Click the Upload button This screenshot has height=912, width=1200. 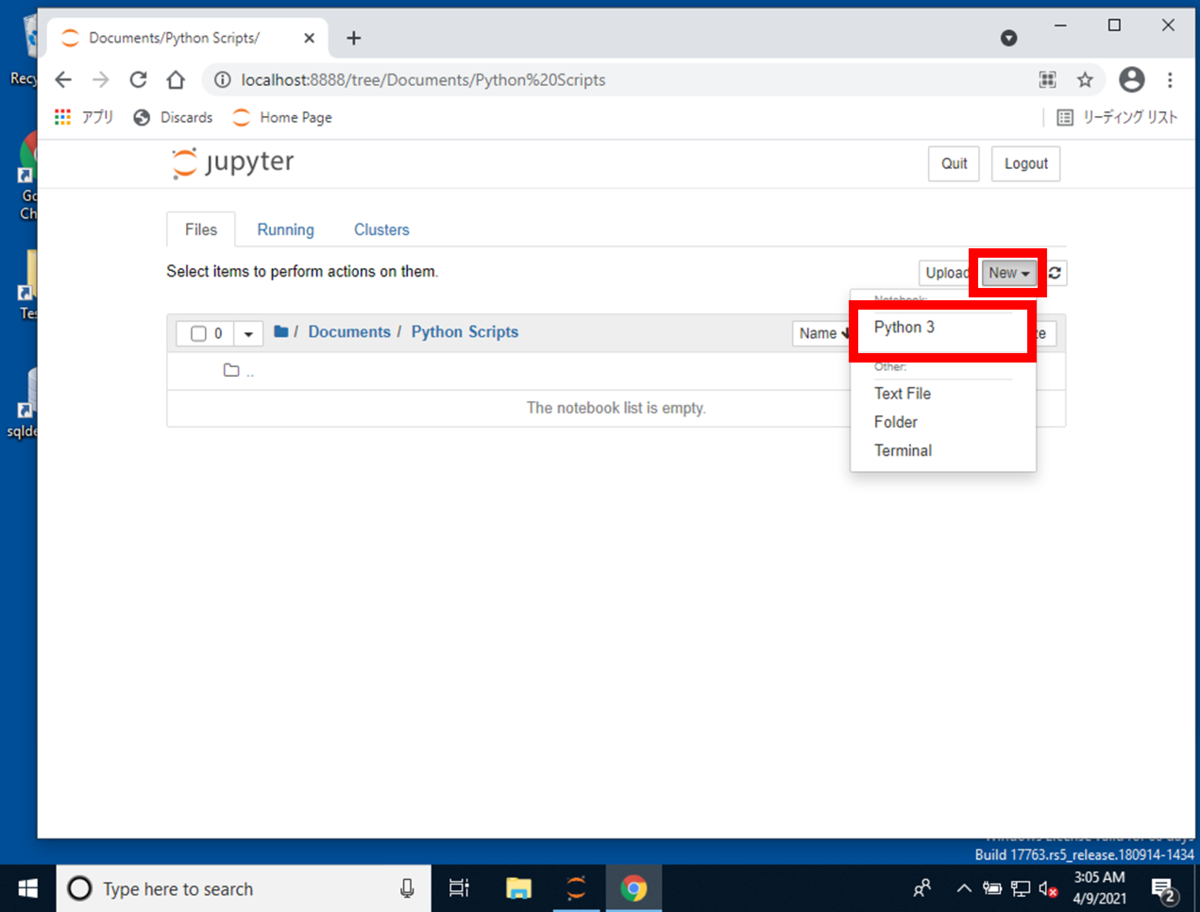tap(948, 273)
